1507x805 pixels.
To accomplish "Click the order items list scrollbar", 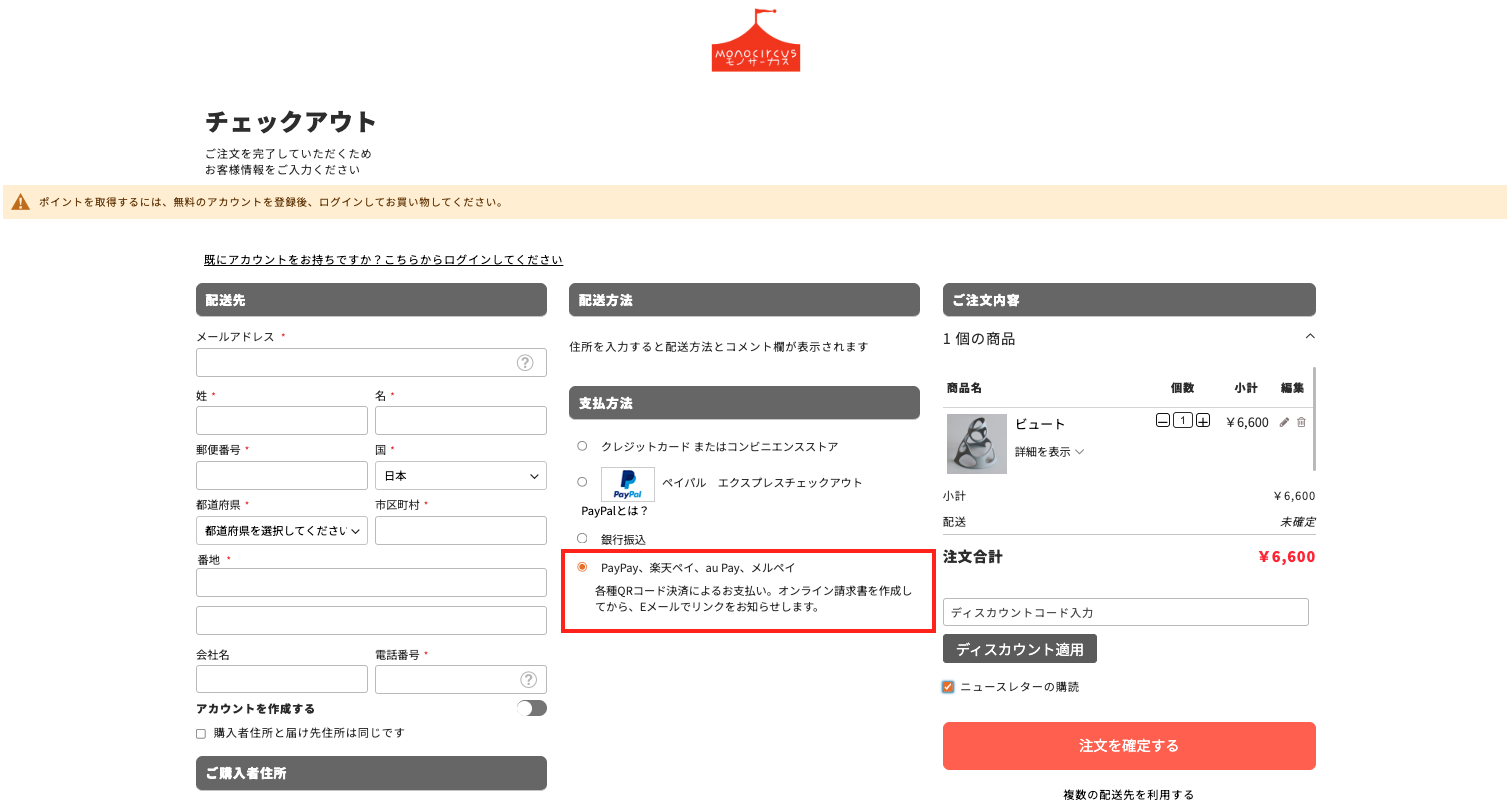I will point(1314,418).
